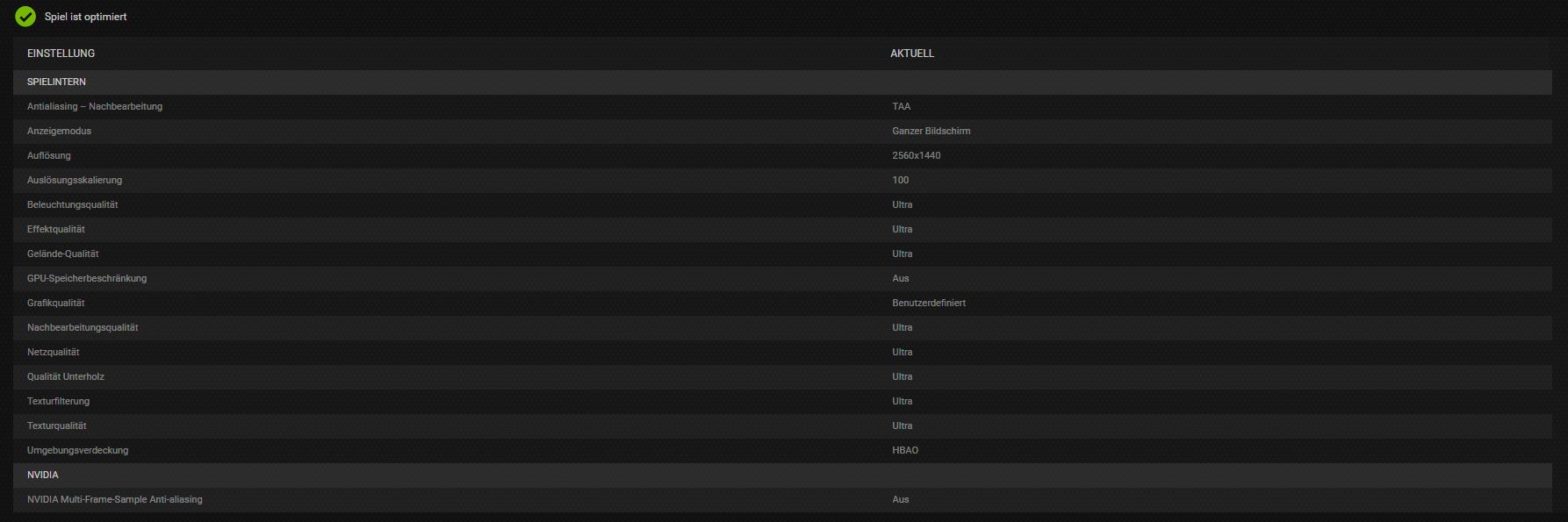
Task: Click the Beleuchtungsqualität Ultra value
Action: pos(903,204)
